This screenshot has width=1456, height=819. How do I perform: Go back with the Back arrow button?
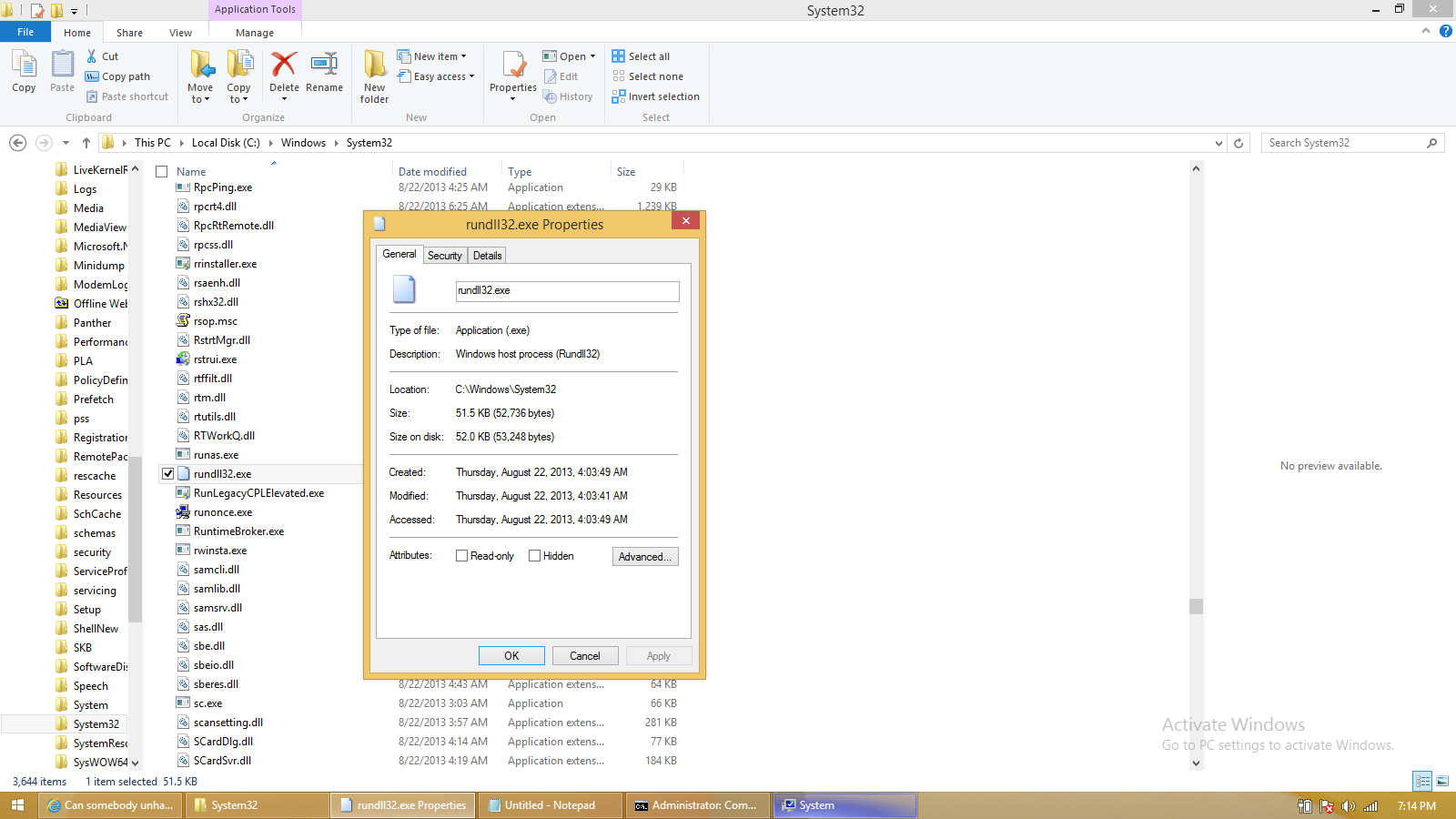pyautogui.click(x=17, y=143)
